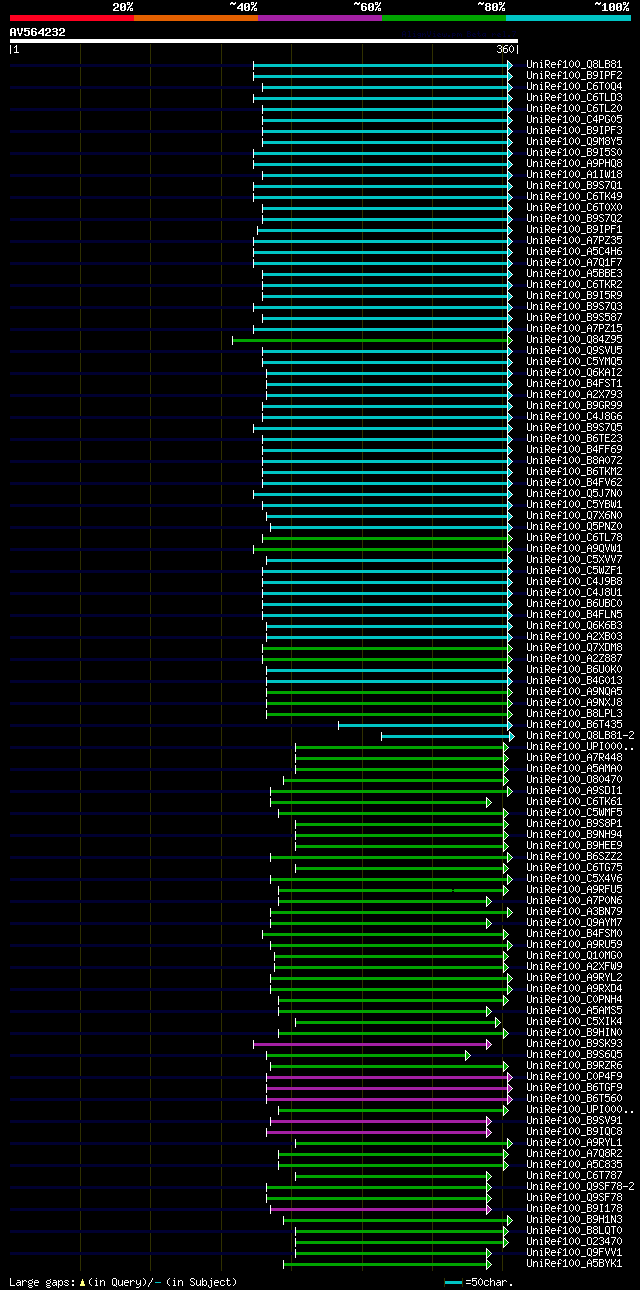Open UniRef100_B6T560 label
Screen dimensions: 640x1290
point(574,1099)
